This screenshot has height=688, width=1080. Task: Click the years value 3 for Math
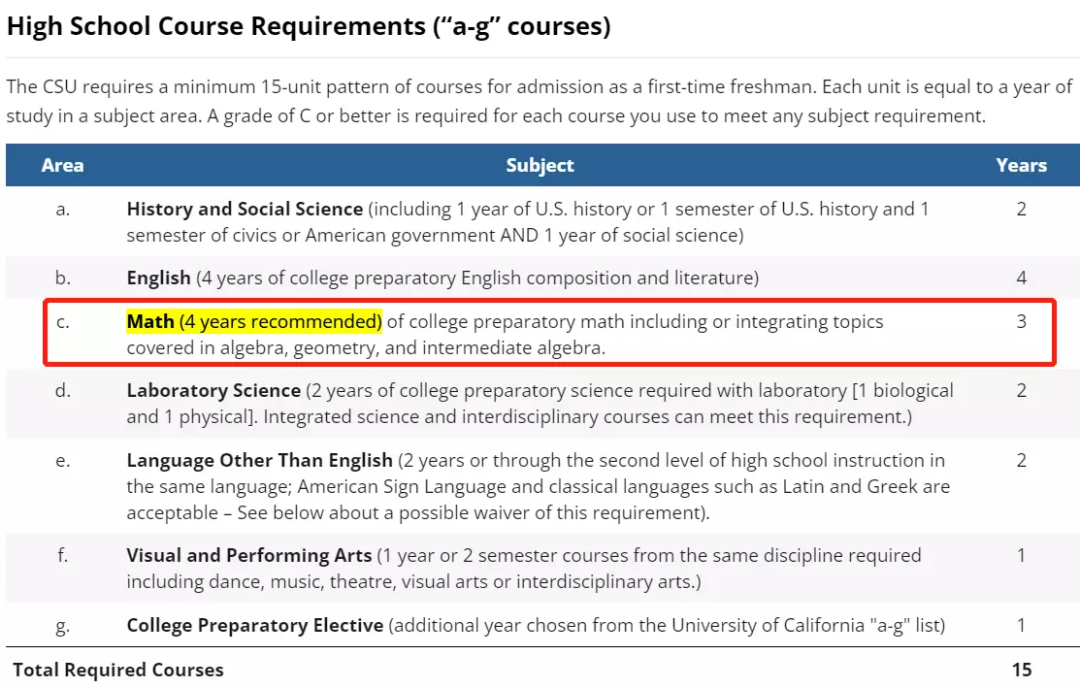coord(1021,322)
